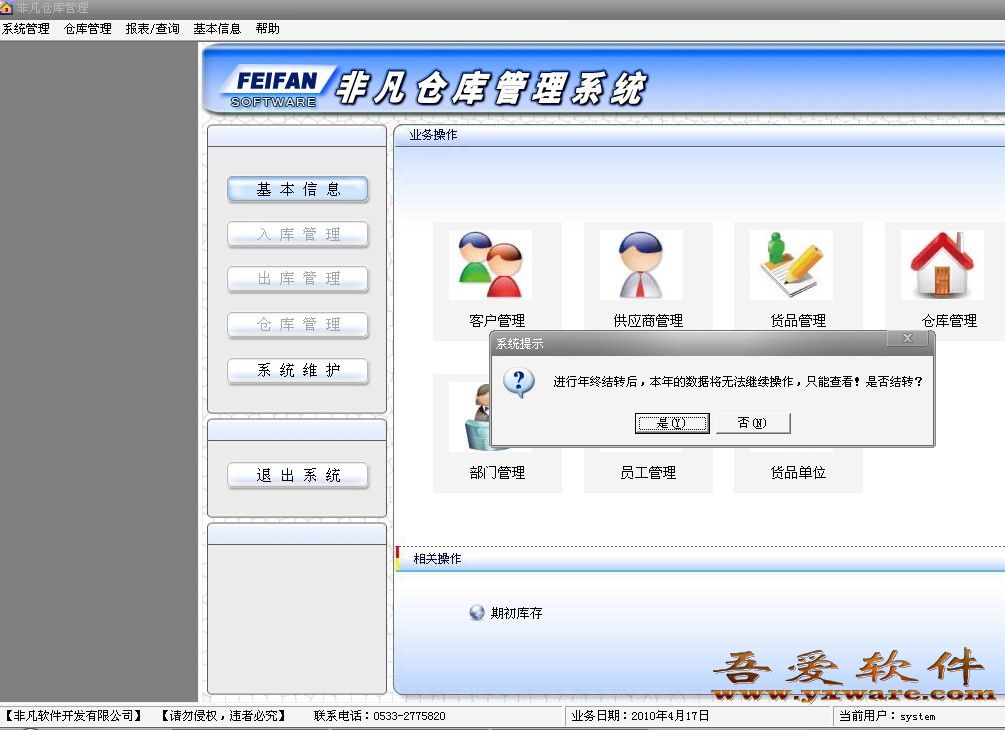Click the 非凡软件开发有限公司 status text
Viewport: 1005px width, 730px height.
coord(74,716)
